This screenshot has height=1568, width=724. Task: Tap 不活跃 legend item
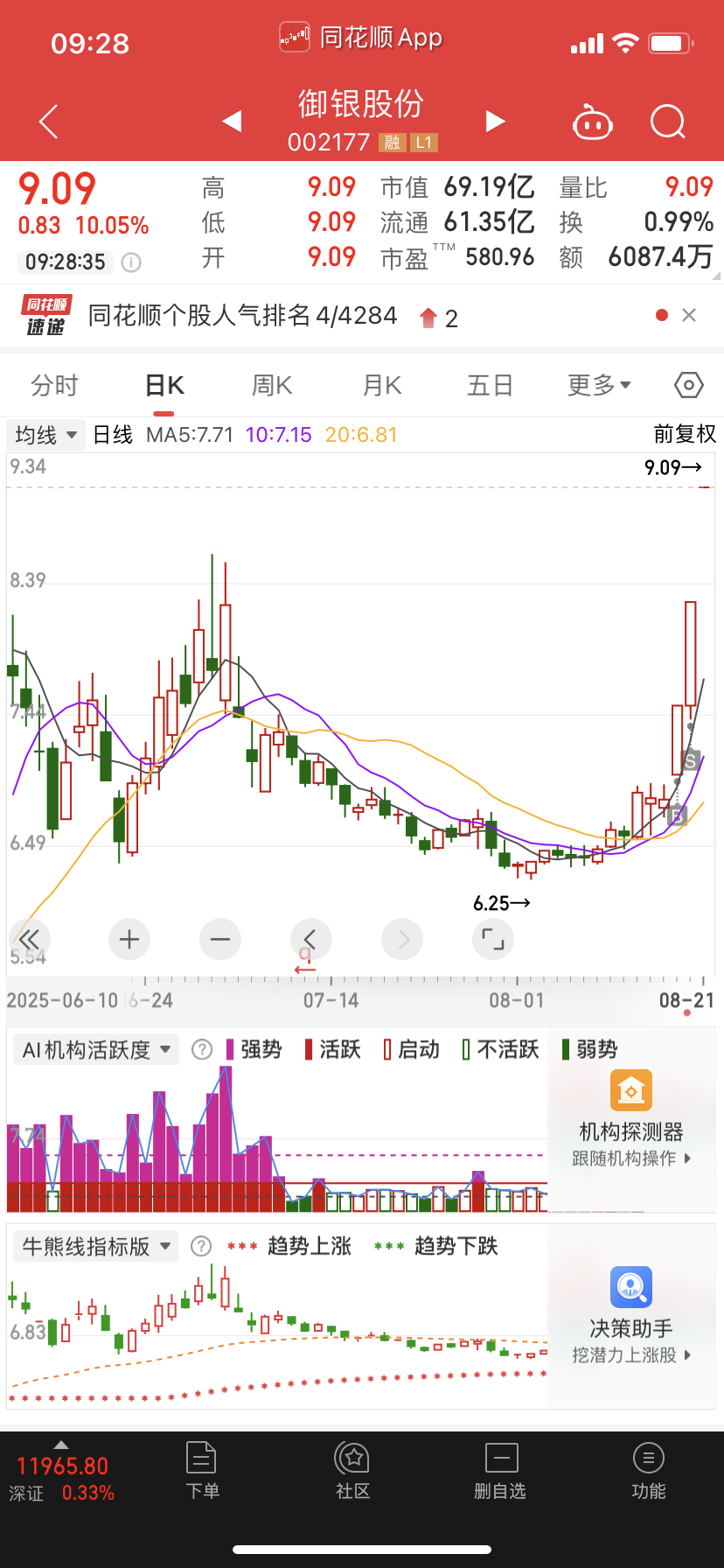tap(501, 1049)
